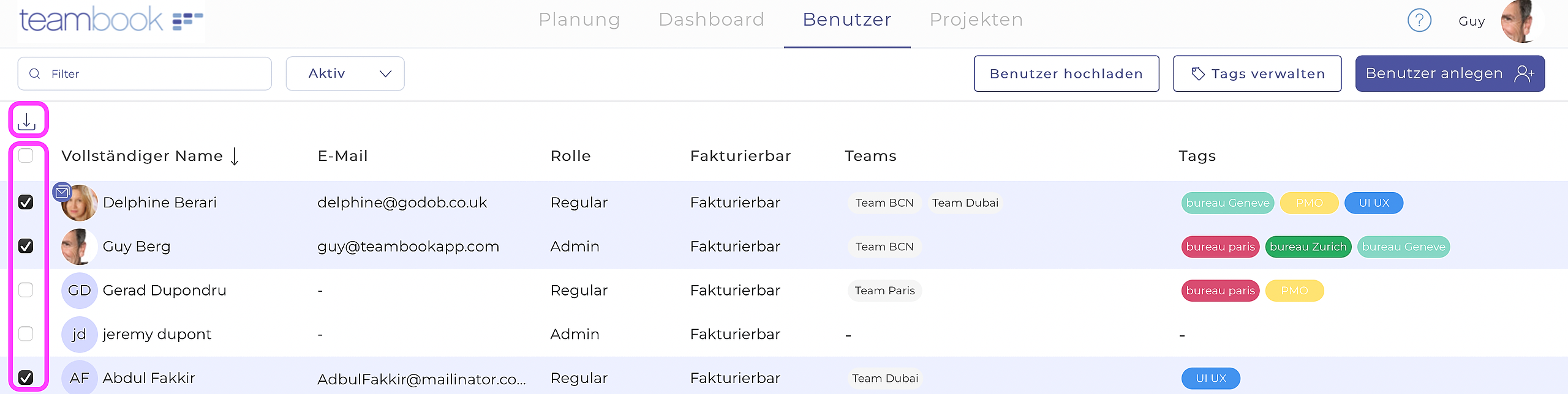Click the sort arrow beside Vollständiger Name
Screen dimensions: 1568x394
point(235,157)
